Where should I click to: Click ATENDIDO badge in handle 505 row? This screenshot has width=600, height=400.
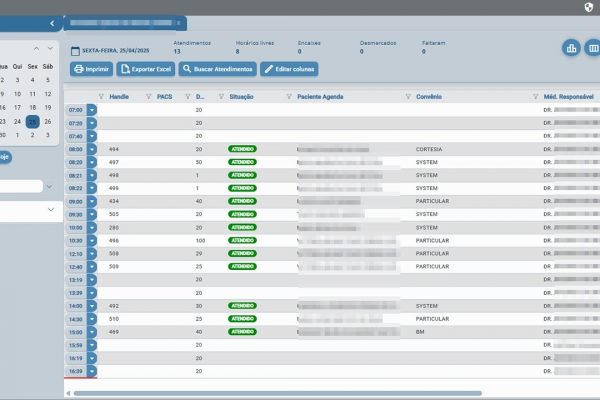pyautogui.click(x=242, y=214)
